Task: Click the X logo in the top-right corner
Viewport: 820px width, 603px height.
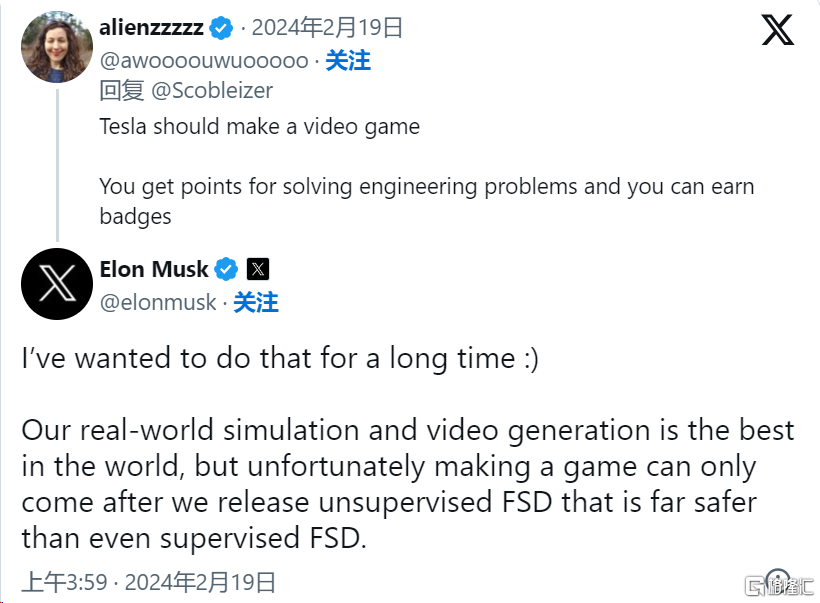Action: point(778,30)
